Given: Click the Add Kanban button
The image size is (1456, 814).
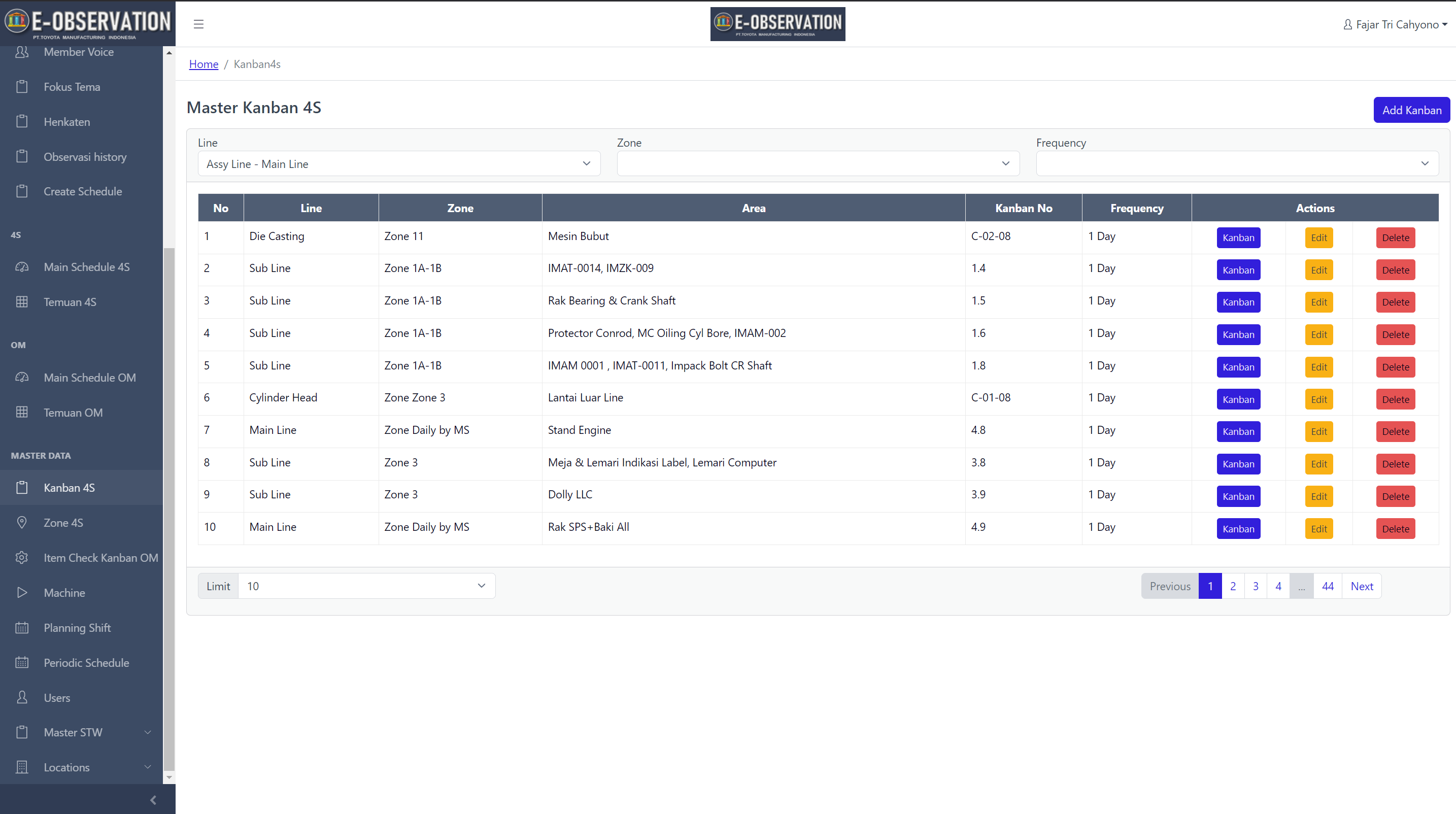Looking at the screenshot, I should click(x=1412, y=110).
